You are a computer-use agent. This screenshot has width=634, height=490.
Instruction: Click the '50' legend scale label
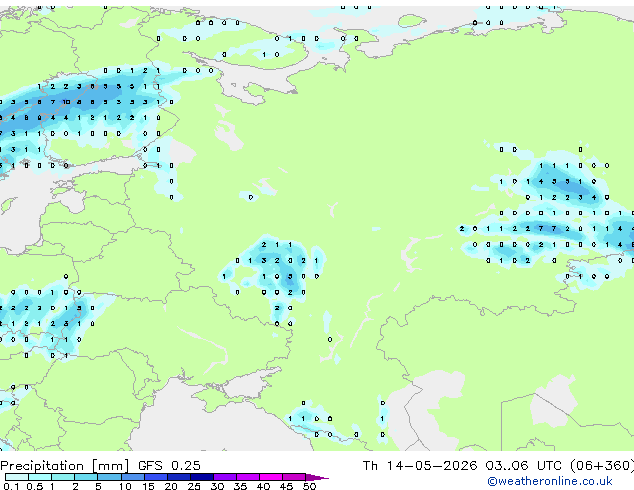point(310,486)
